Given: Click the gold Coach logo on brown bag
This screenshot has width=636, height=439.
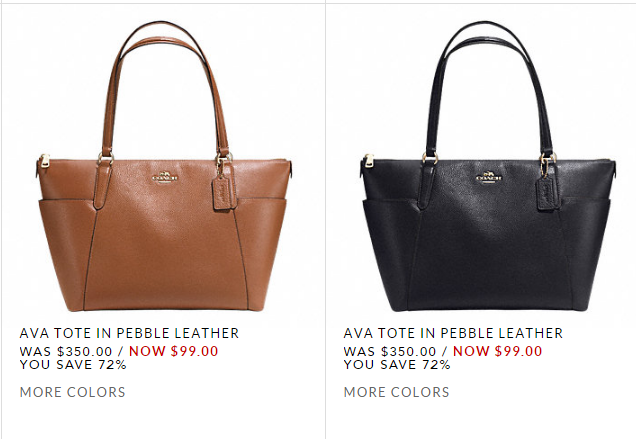Looking at the screenshot, I should click(x=165, y=177).
